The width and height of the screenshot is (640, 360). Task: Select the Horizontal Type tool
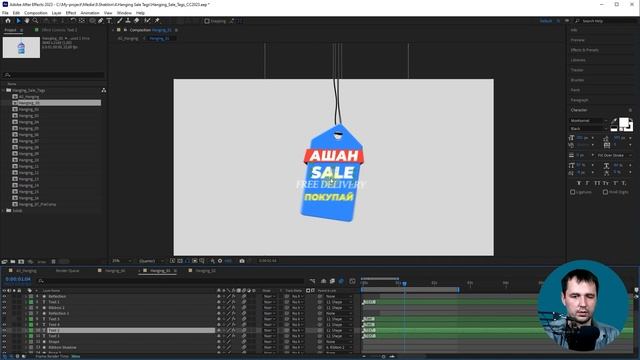click(x=109, y=20)
